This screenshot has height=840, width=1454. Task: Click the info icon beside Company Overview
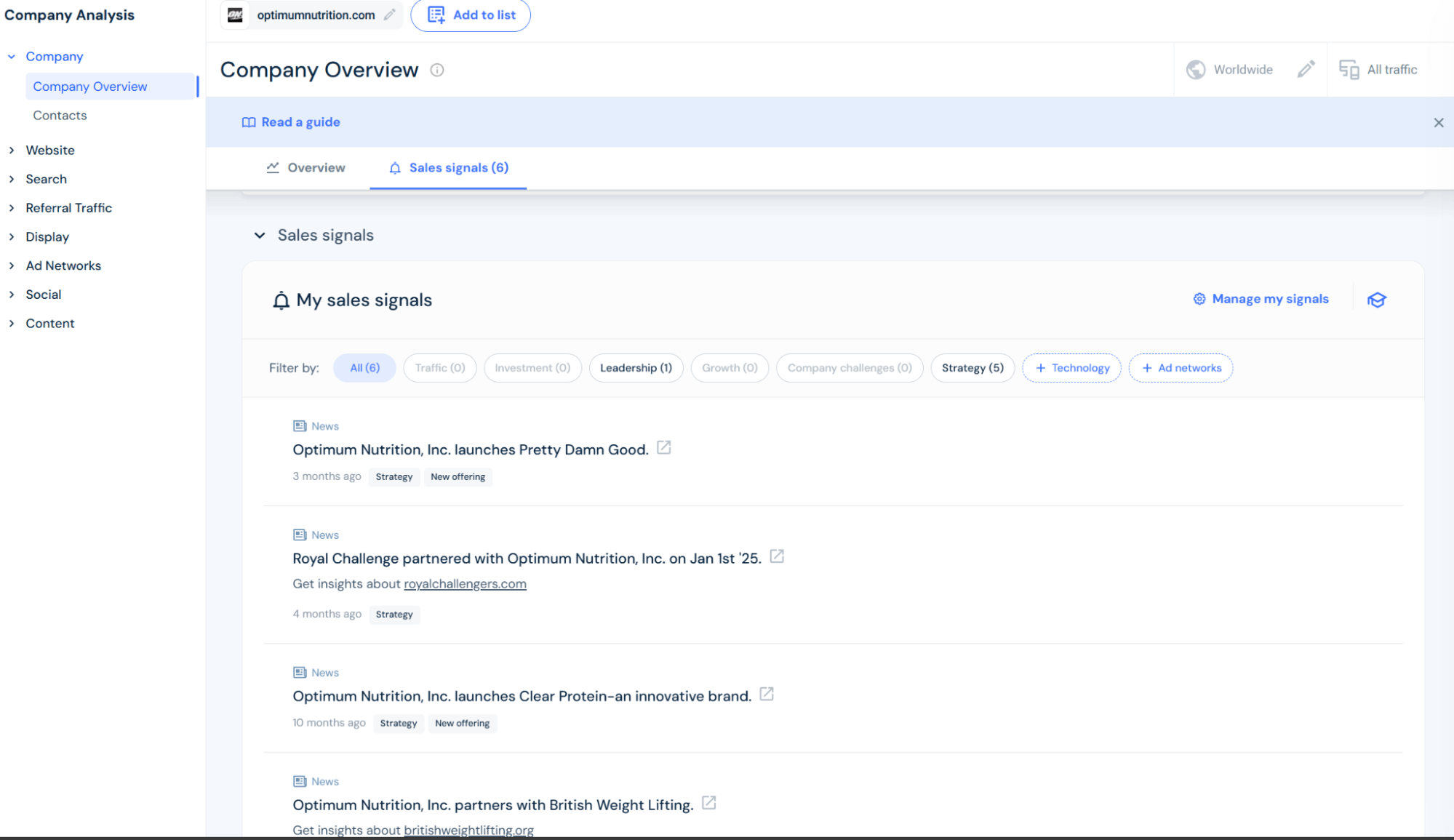coord(437,70)
